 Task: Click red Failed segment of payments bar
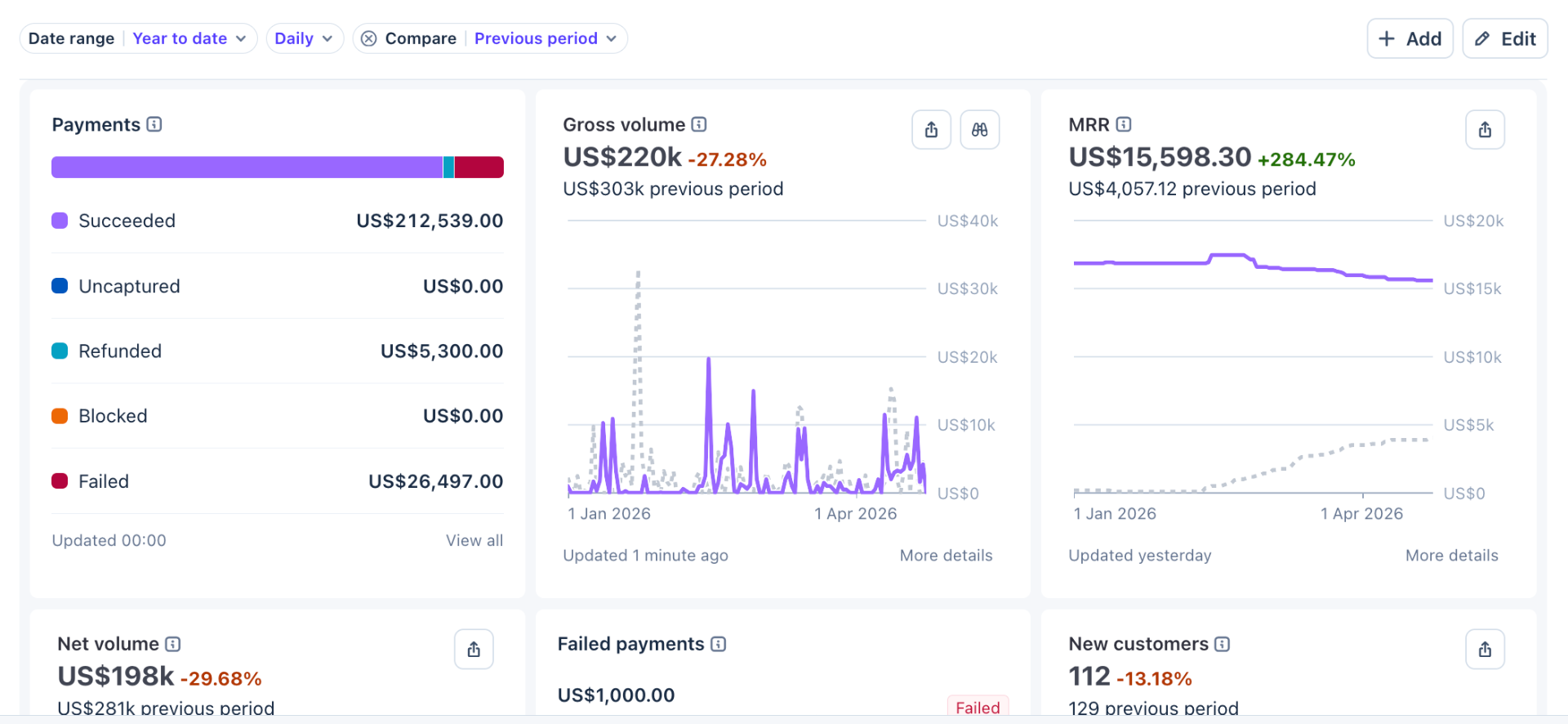(x=479, y=168)
